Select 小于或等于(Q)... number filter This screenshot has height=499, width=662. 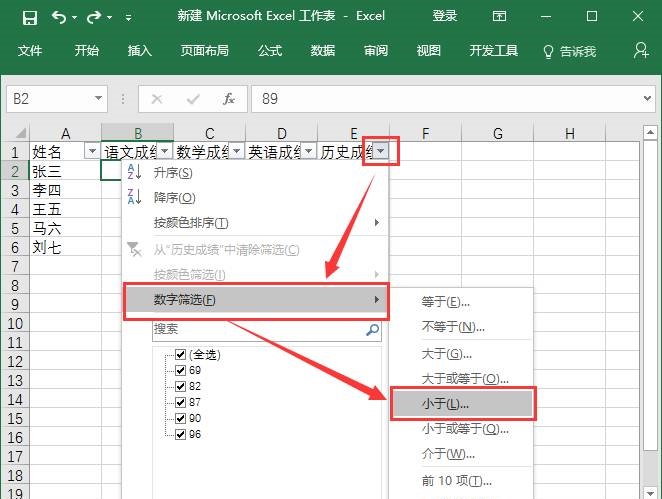coord(462,429)
